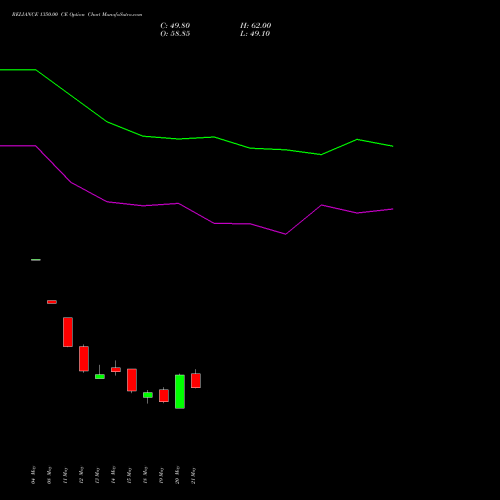Image resolution: width=500 pixels, height=500 pixels.
Task: Select the open value O: 58.85
Action: coord(175,34)
